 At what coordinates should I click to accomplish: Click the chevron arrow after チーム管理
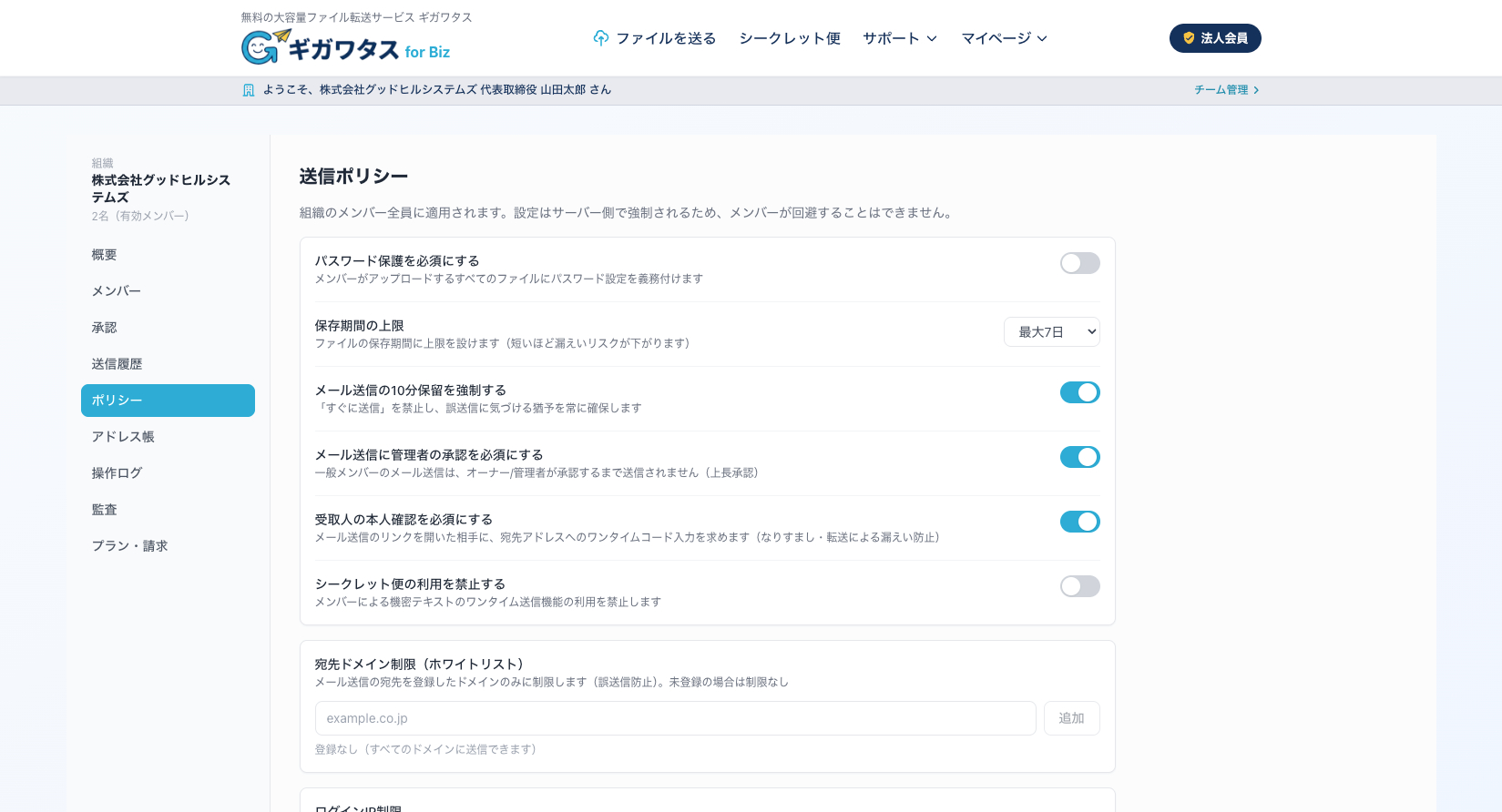pyautogui.click(x=1256, y=90)
